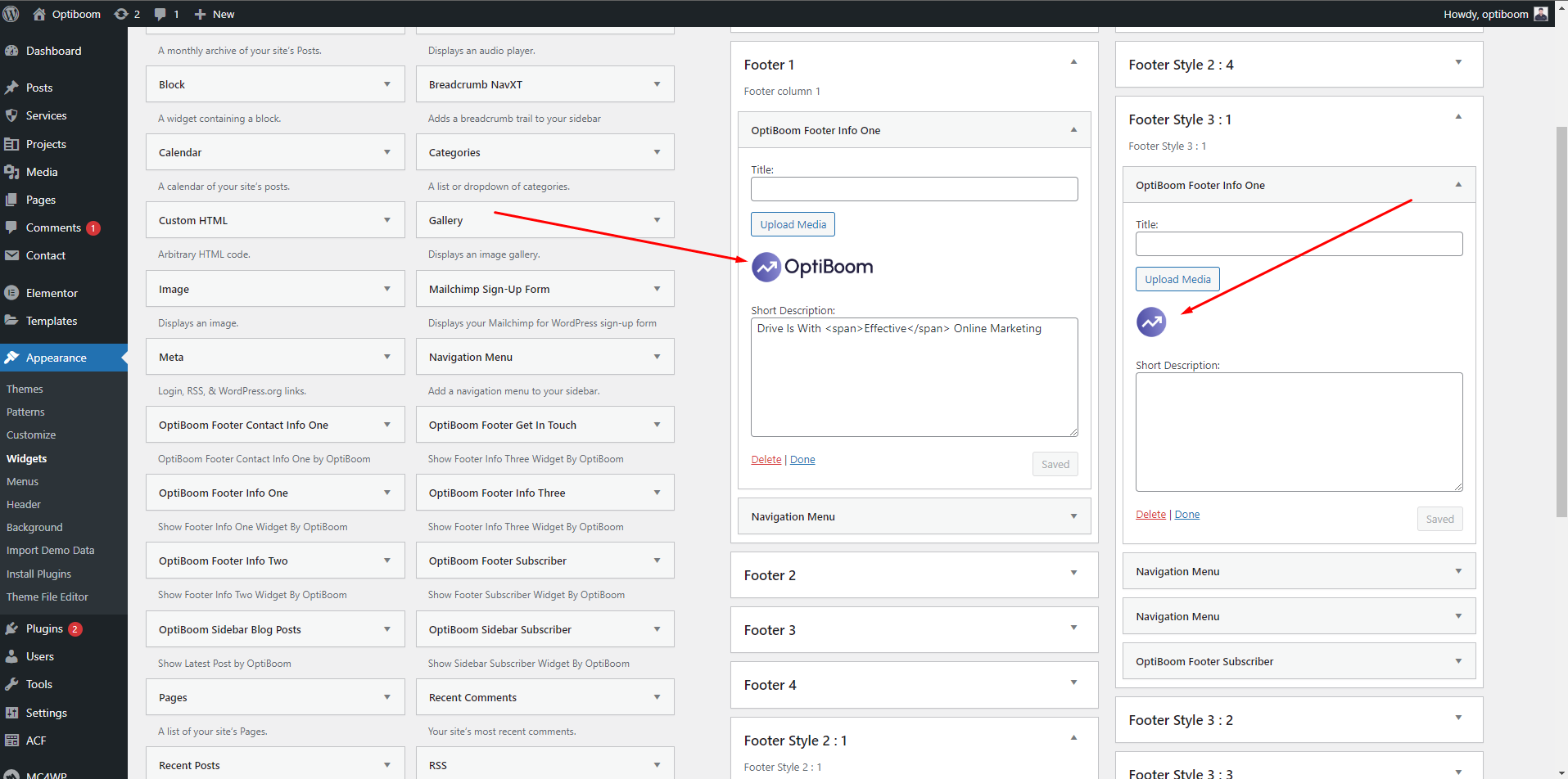
Task: Click the Templates folder icon
Action: coord(11,321)
